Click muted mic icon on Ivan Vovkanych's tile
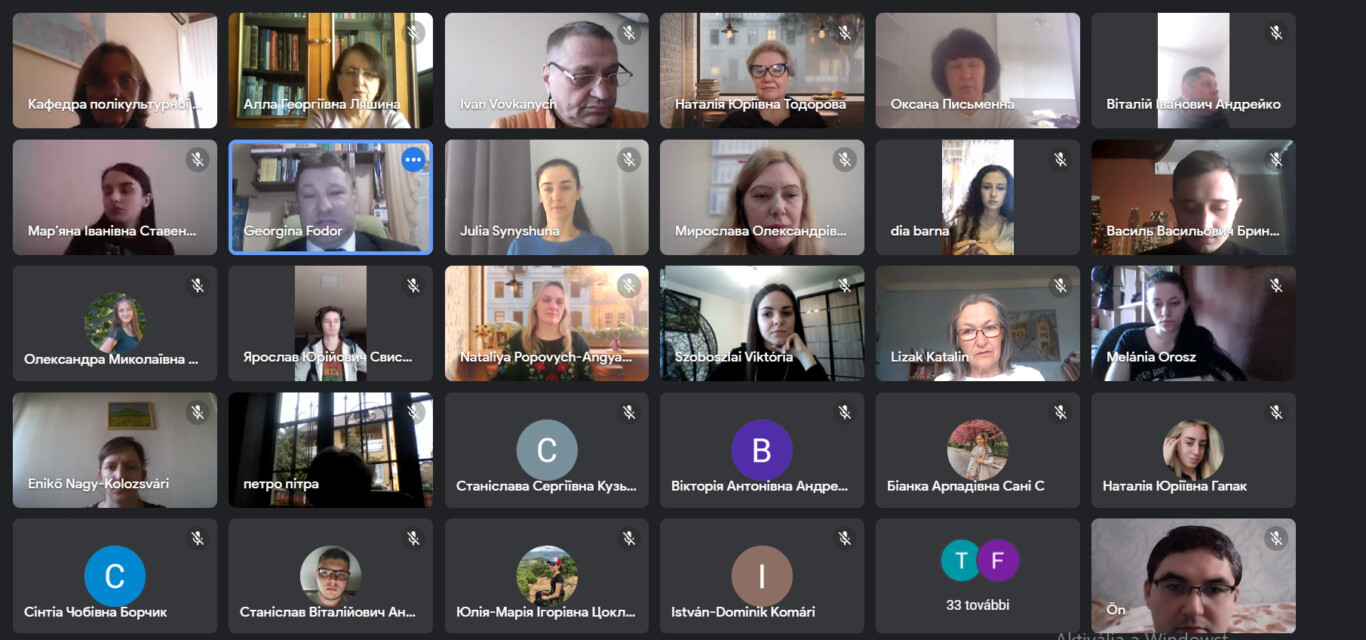1366x640 pixels. (629, 33)
